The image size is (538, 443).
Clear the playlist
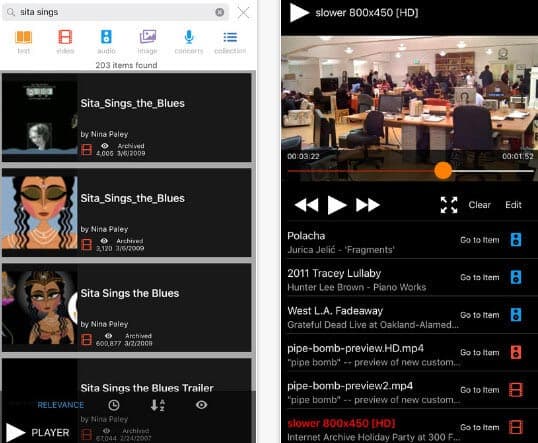[479, 205]
